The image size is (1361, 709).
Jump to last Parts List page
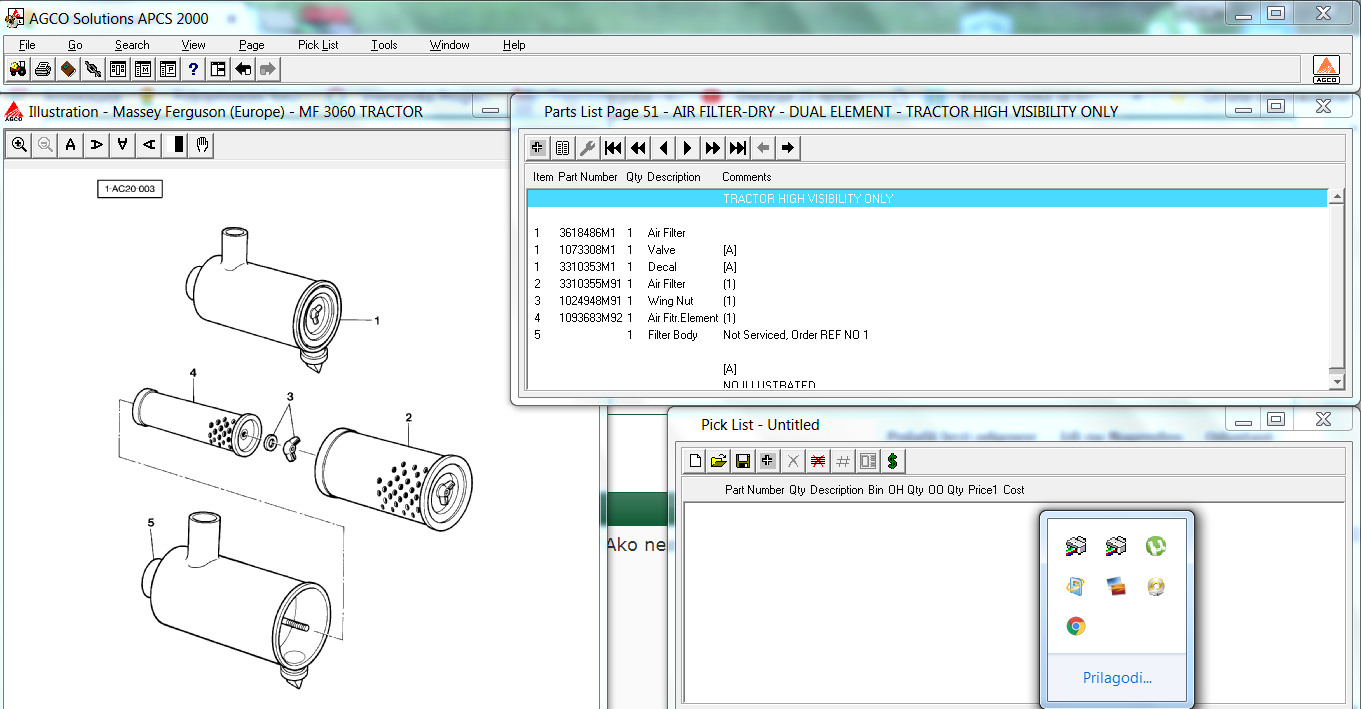pos(738,148)
